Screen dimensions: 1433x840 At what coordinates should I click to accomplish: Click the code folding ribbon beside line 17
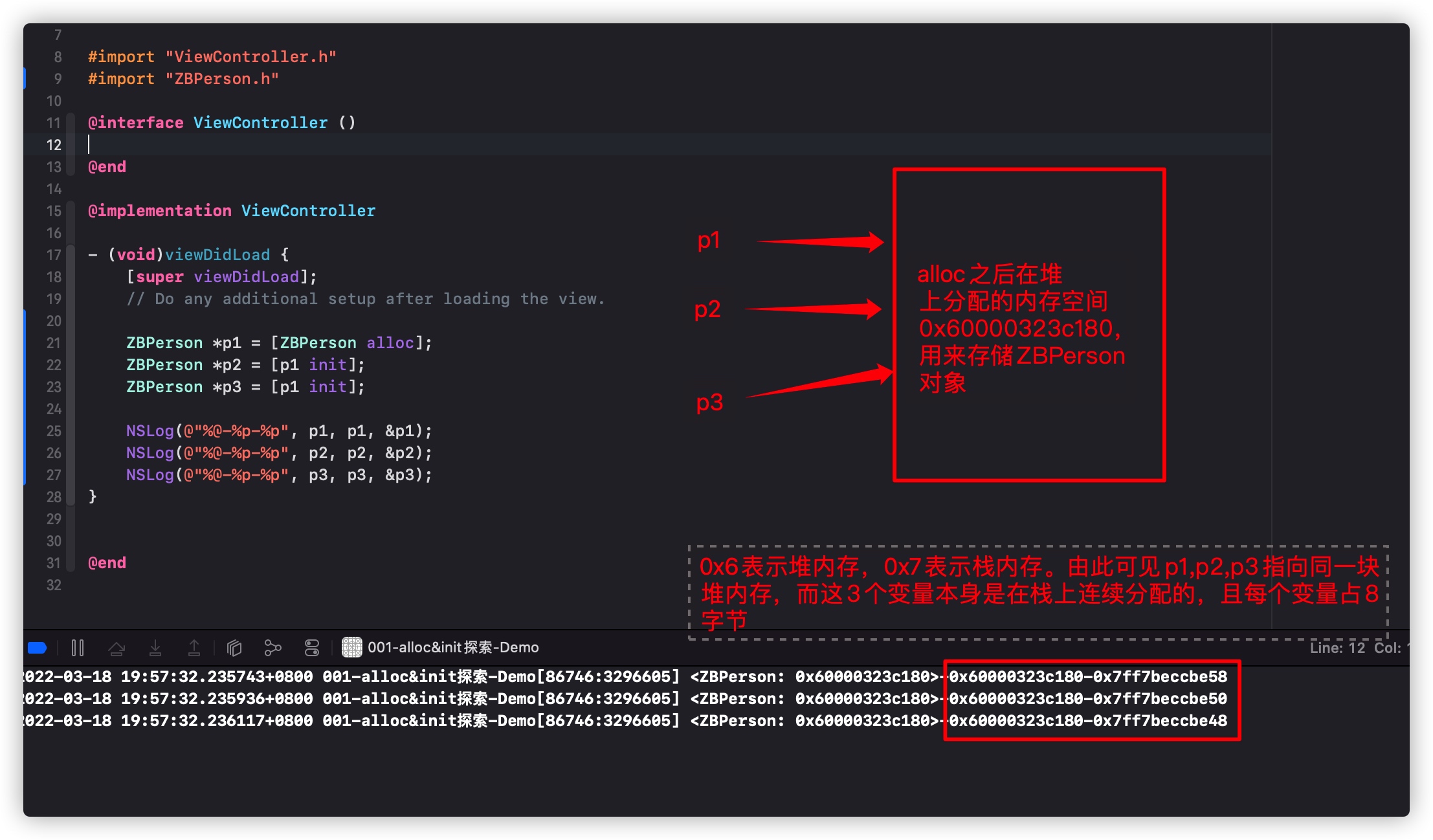71,255
